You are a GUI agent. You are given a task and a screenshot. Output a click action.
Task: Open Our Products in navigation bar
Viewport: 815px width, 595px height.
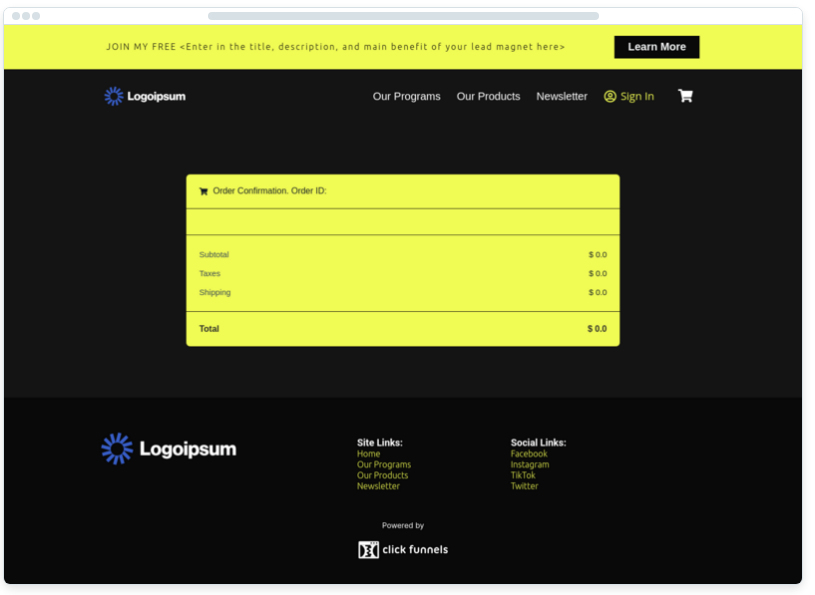[488, 97]
